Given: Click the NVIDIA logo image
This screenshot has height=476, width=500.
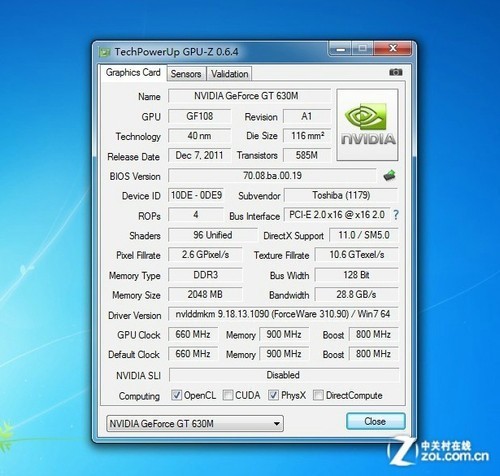Looking at the screenshot, I should click(367, 125).
